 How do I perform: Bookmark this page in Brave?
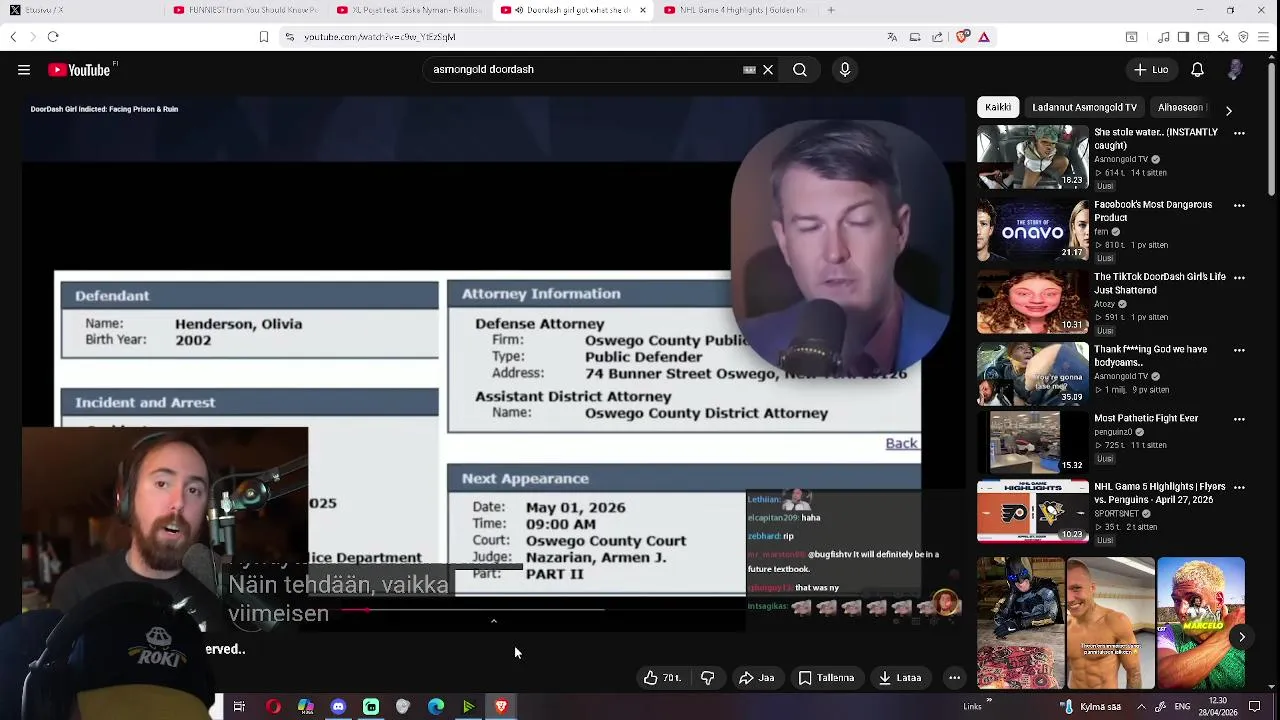point(264,37)
